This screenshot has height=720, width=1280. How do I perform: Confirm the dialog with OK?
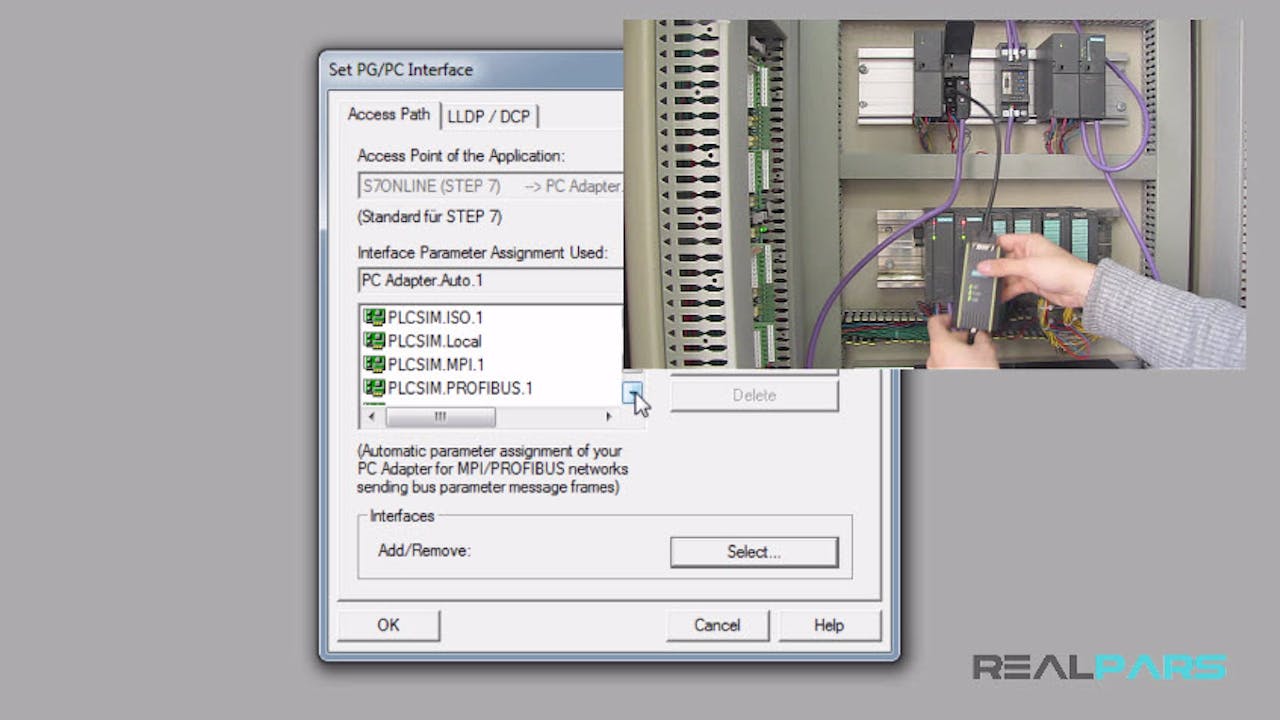click(388, 625)
